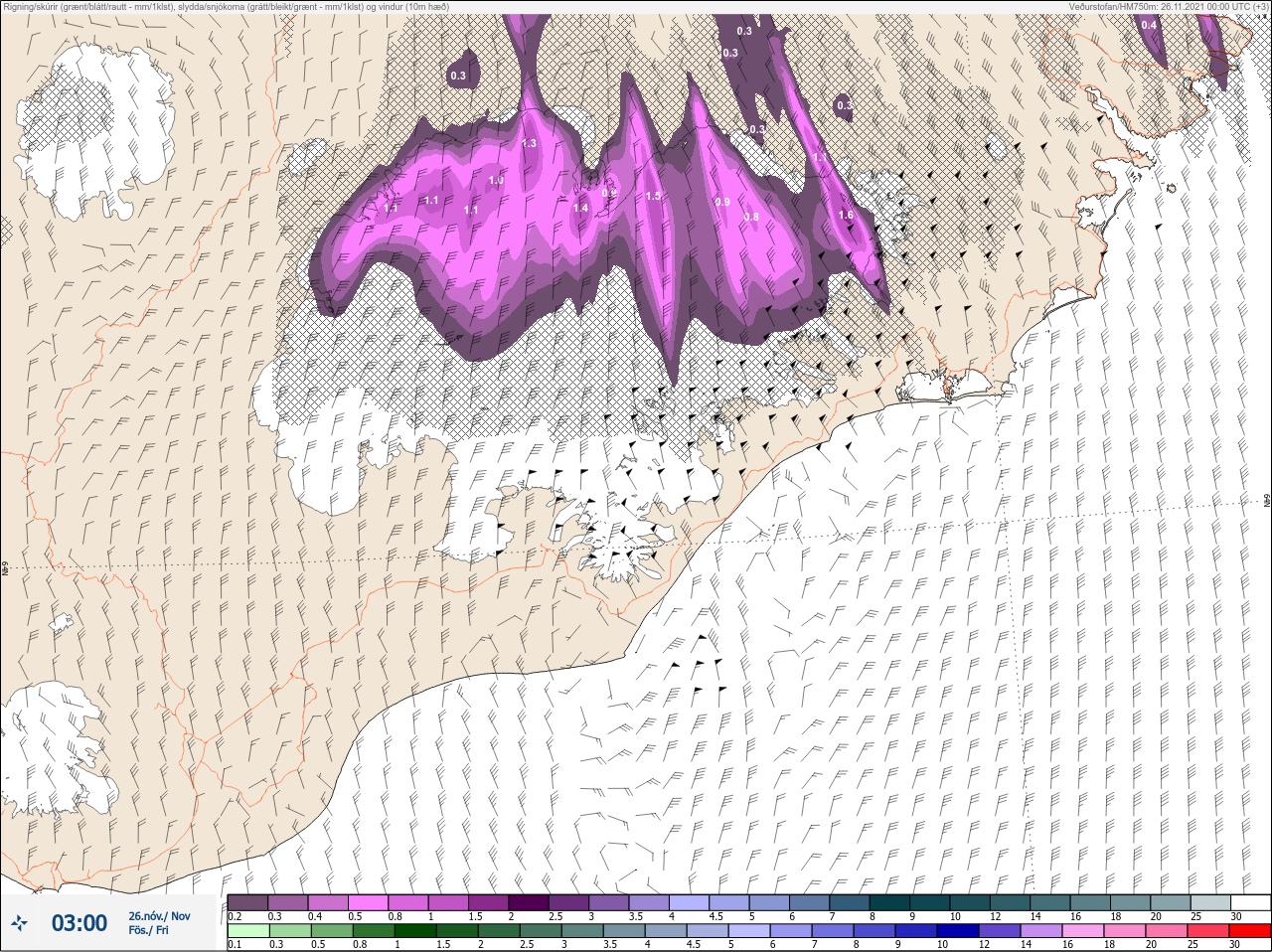Select the upper legend swatch starting at 0.2
This screenshot has height=952, width=1272.
[x=247, y=902]
